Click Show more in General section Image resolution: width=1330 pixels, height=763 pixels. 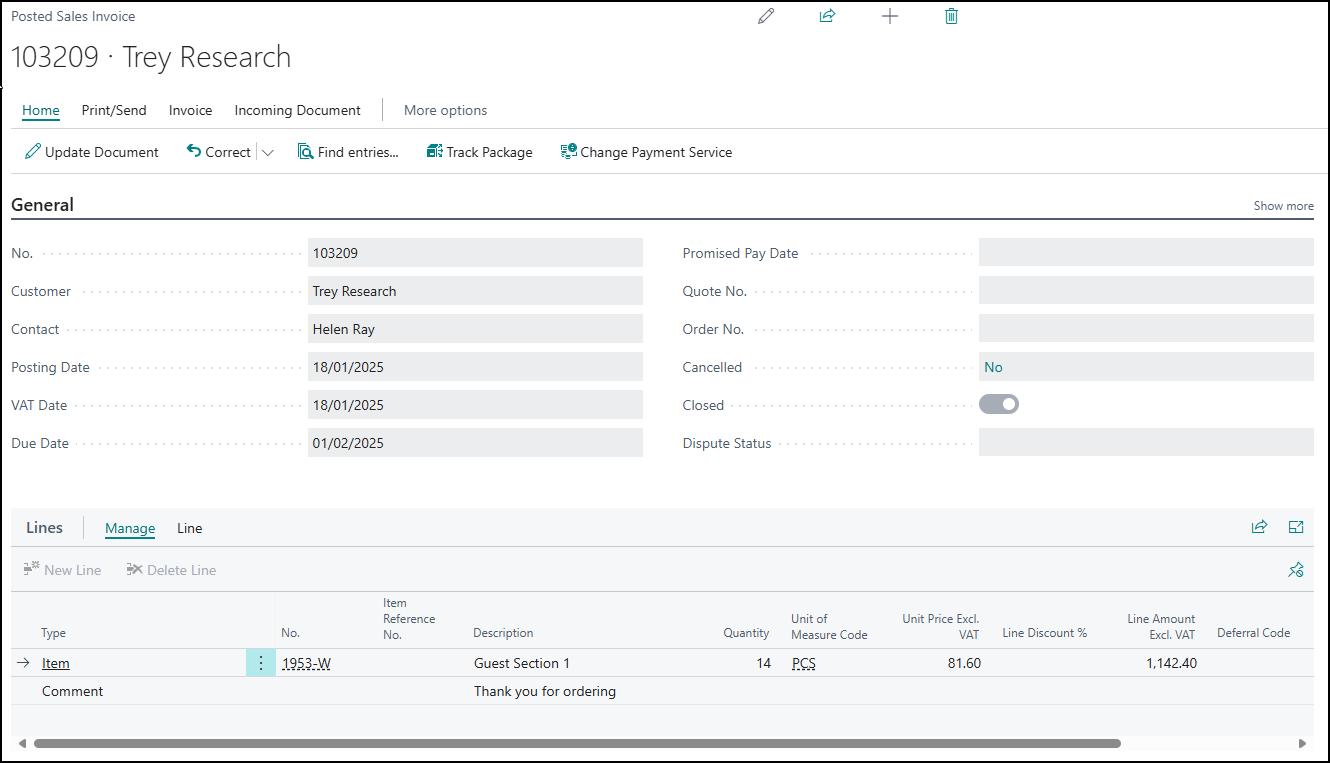tap(1283, 206)
